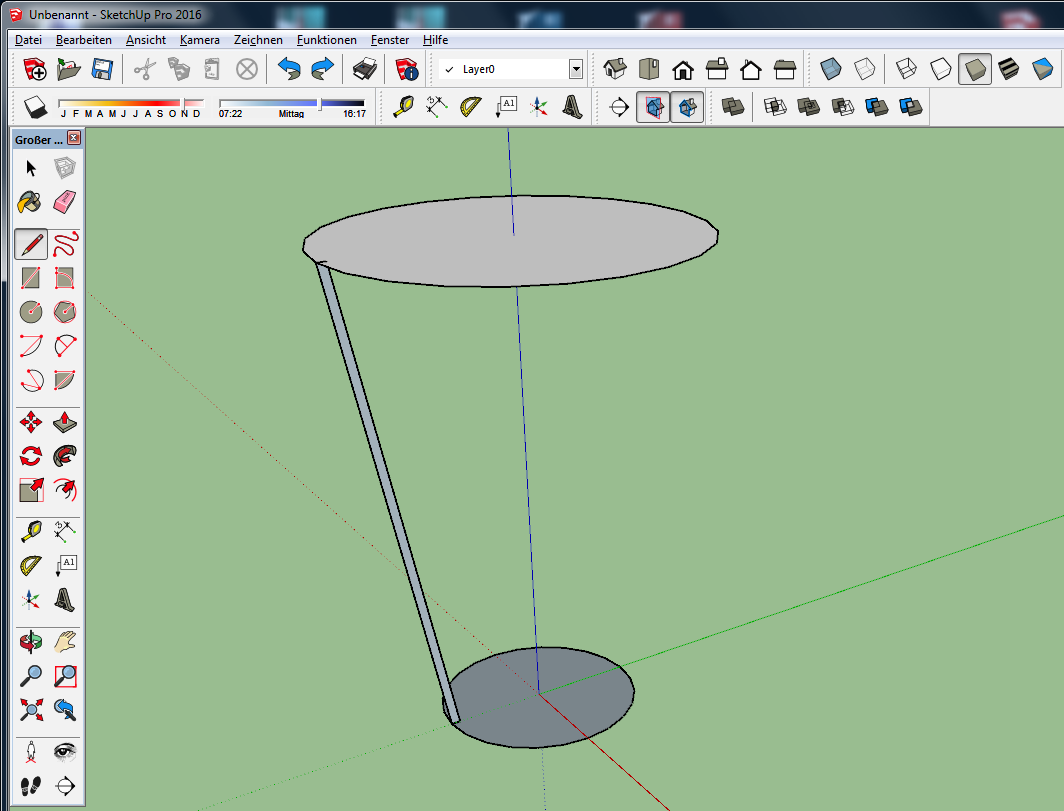Pick the Paint Bucket tool
Screen dimensions: 1064x811
point(31,203)
